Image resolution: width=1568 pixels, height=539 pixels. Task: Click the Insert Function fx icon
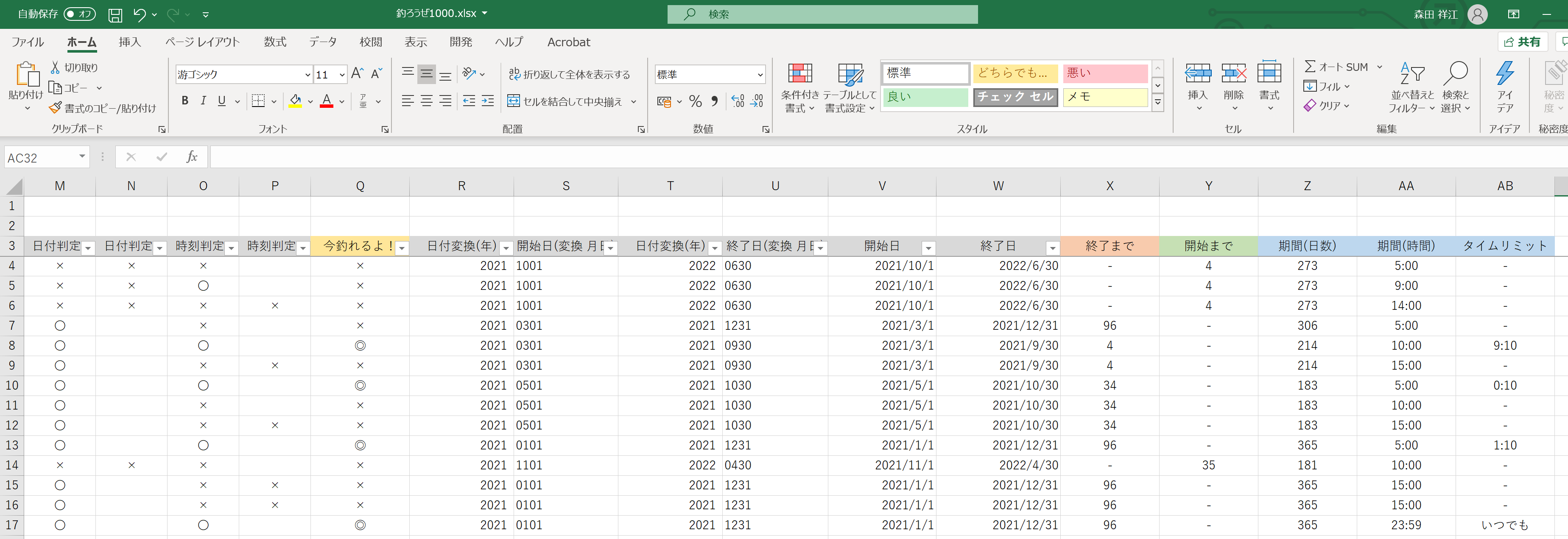click(x=192, y=157)
